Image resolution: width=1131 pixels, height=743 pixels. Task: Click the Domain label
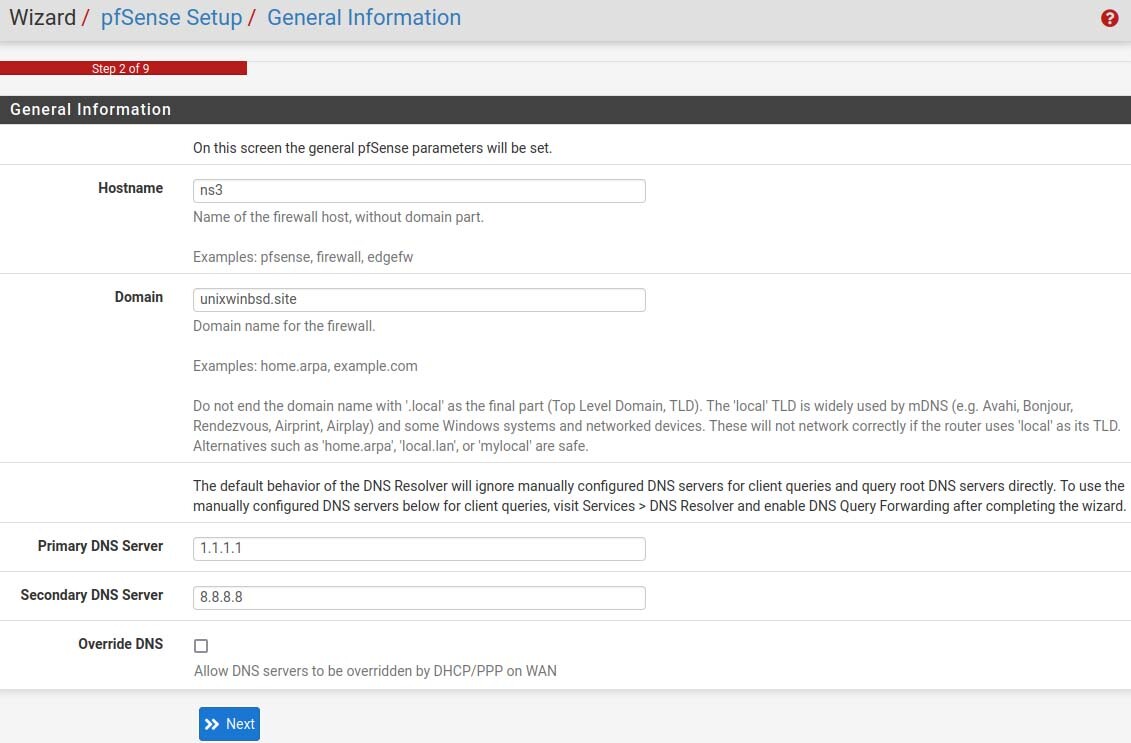pyautogui.click(x=138, y=296)
